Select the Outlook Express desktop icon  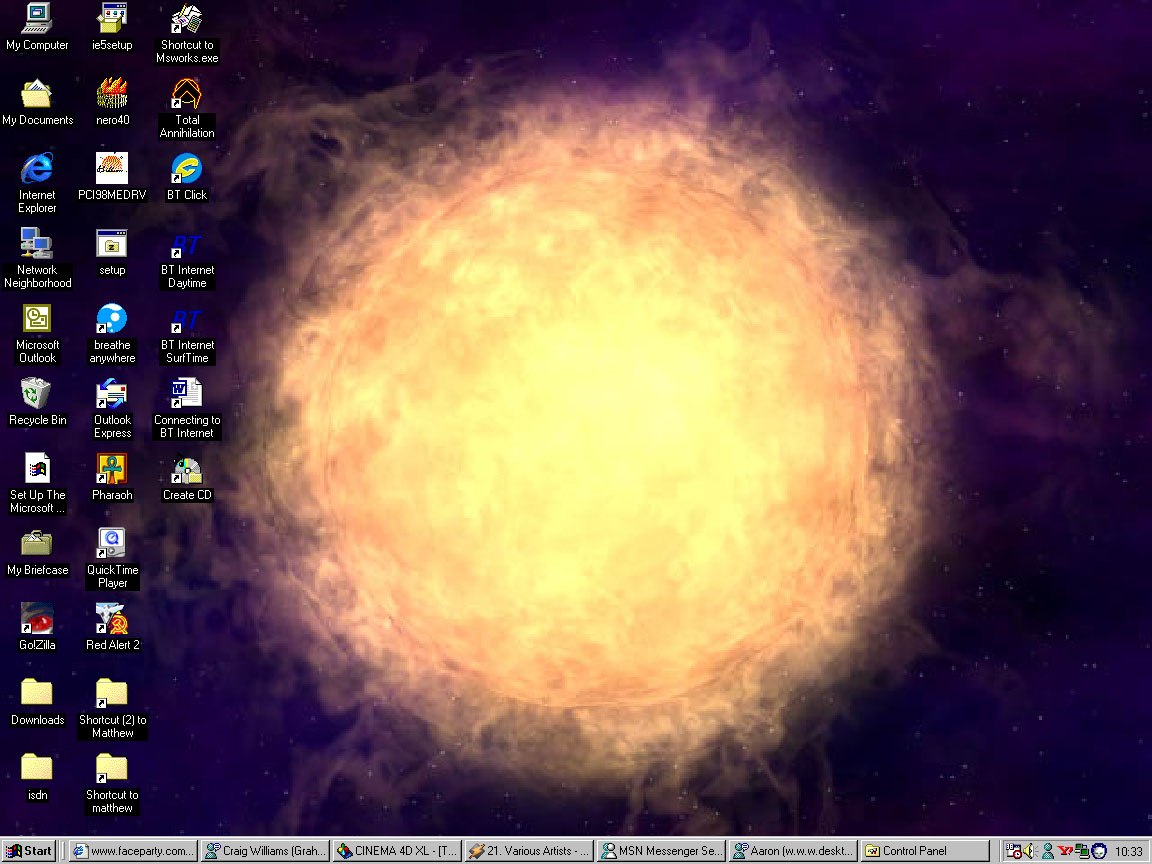[x=112, y=396]
